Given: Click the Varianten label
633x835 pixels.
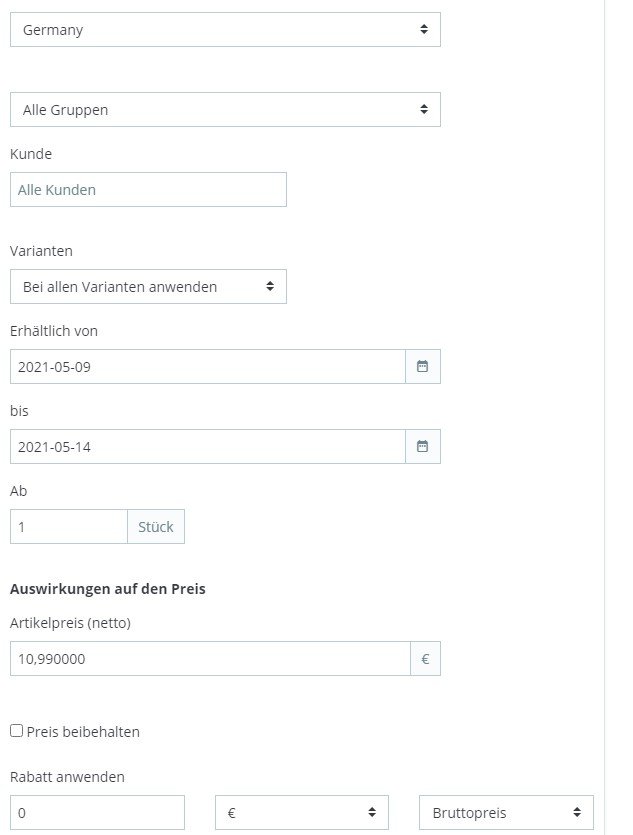Looking at the screenshot, I should pos(41,251).
